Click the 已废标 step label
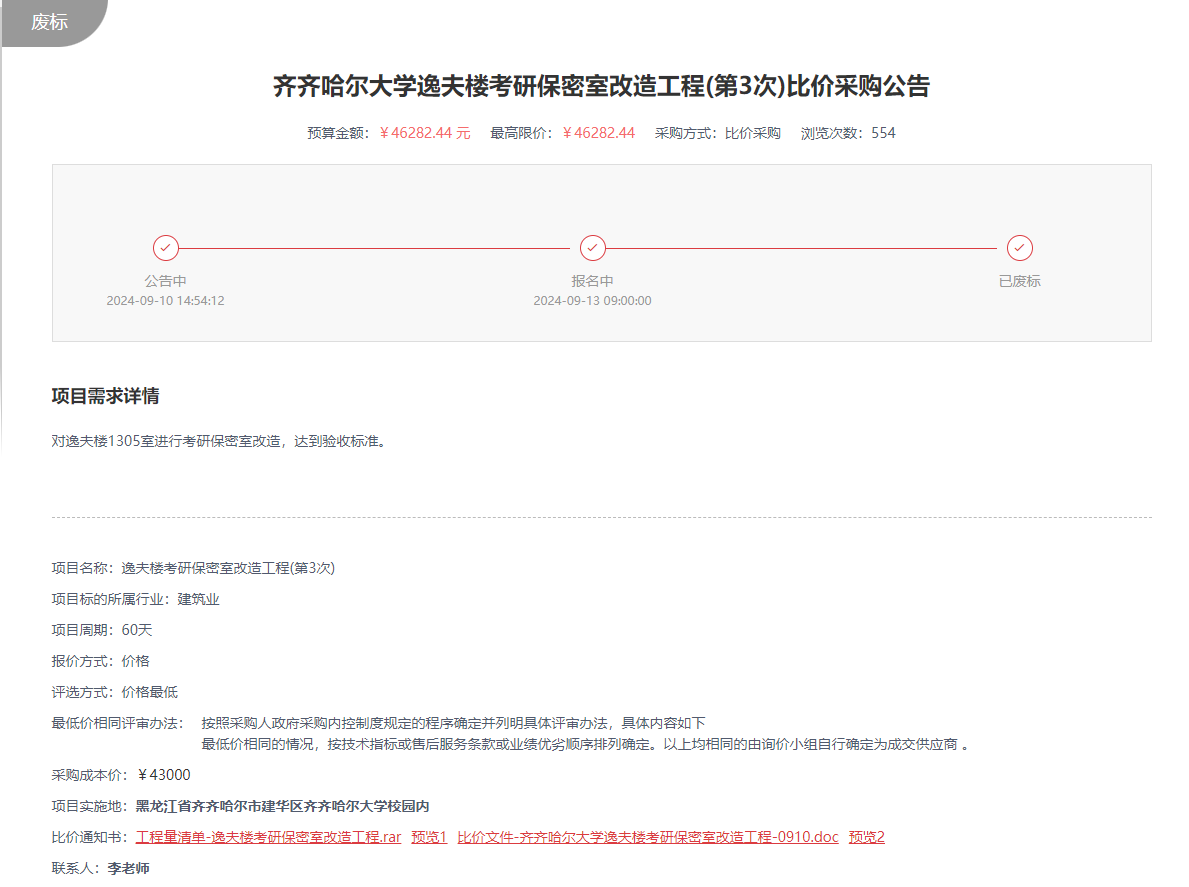 [1019, 281]
